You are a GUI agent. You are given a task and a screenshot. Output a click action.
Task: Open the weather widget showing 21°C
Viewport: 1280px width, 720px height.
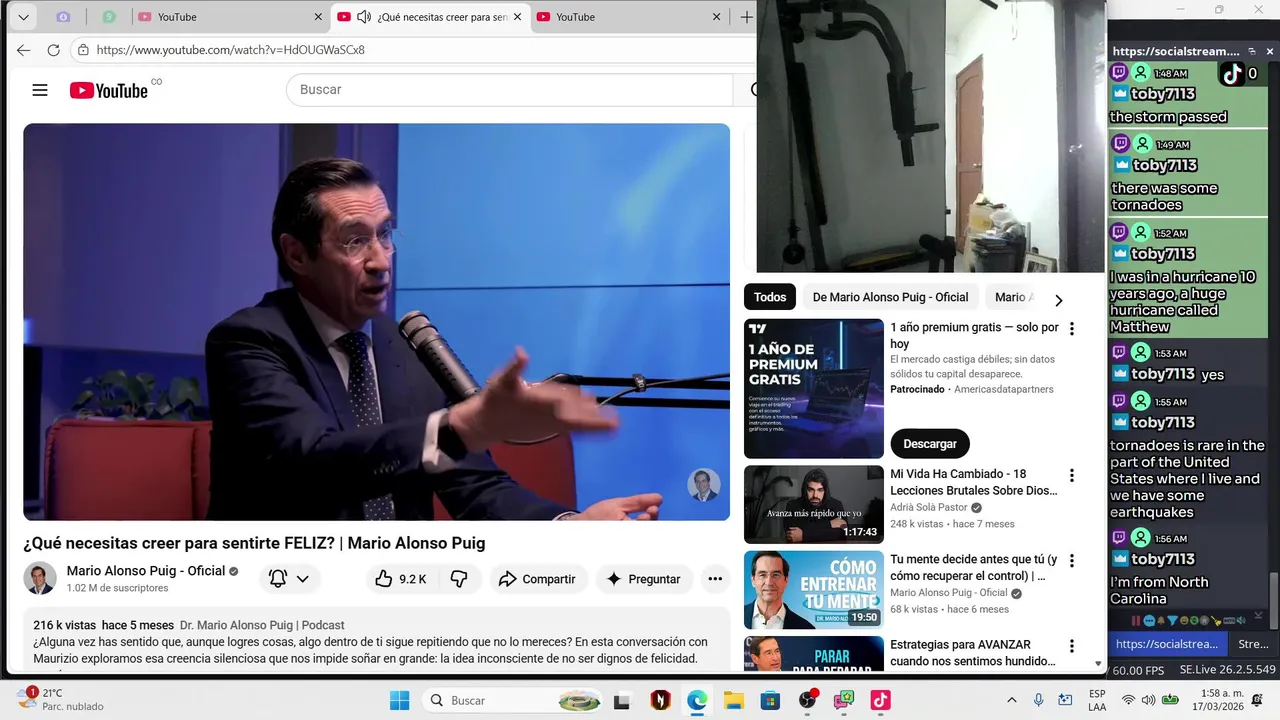tap(60, 700)
